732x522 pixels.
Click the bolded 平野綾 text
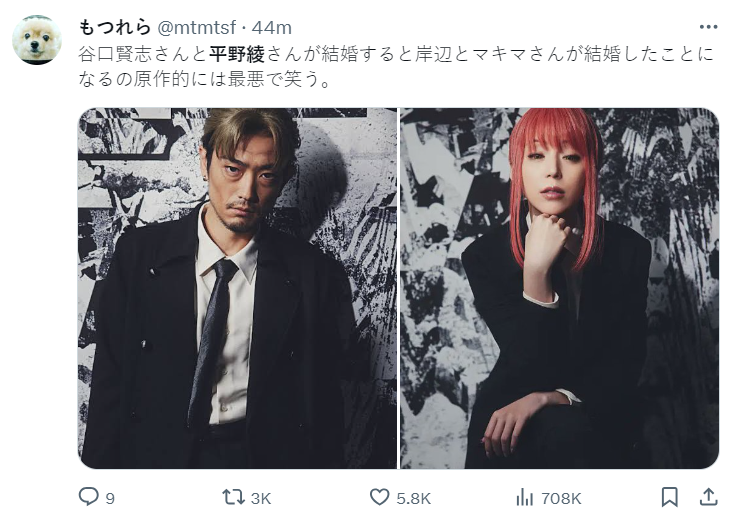coord(237,54)
